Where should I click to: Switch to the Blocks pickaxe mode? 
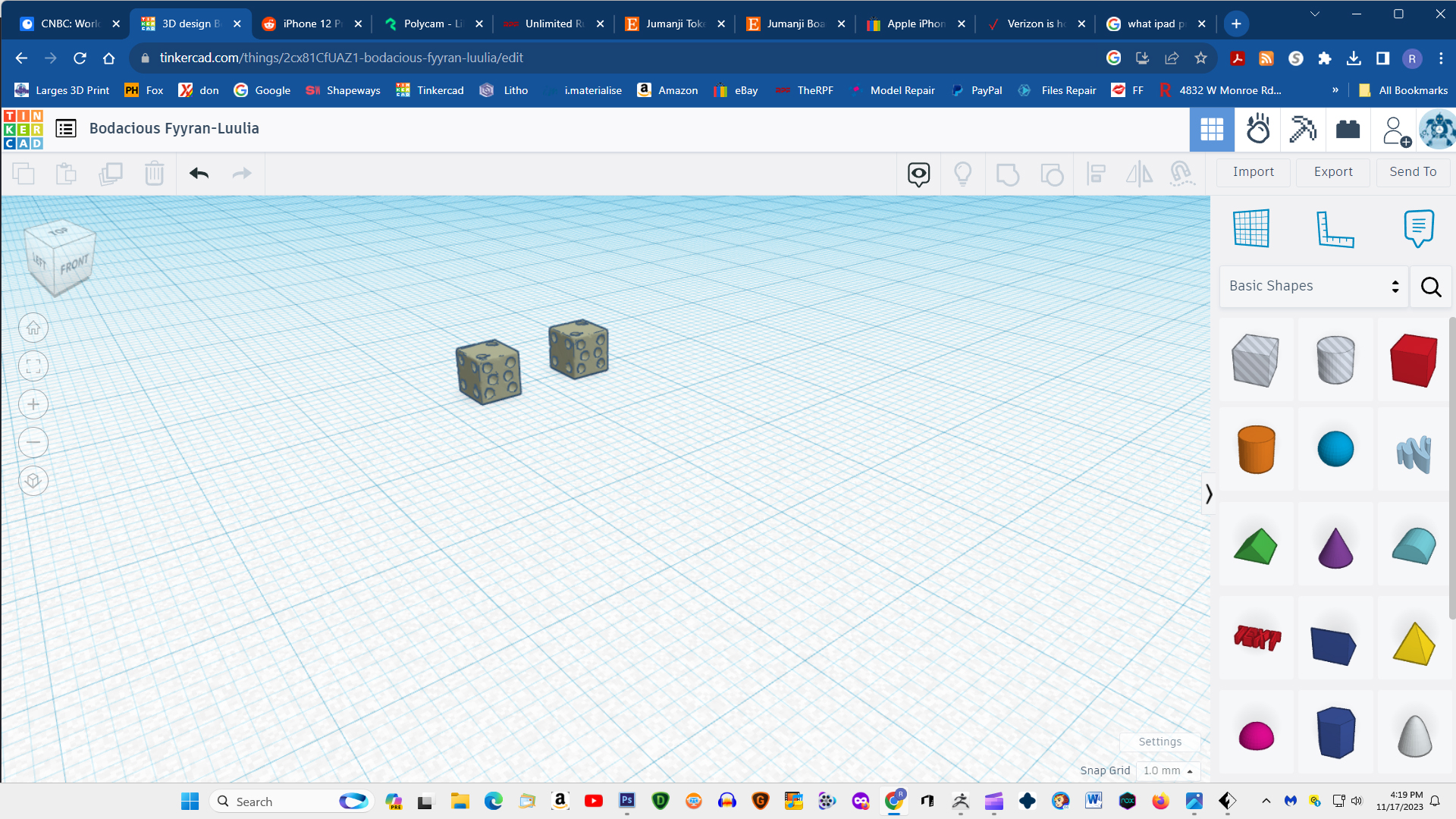1303,130
